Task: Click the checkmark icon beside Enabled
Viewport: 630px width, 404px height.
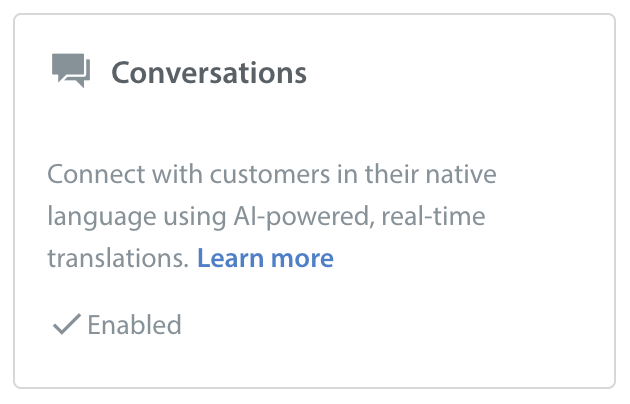Action: 66,324
